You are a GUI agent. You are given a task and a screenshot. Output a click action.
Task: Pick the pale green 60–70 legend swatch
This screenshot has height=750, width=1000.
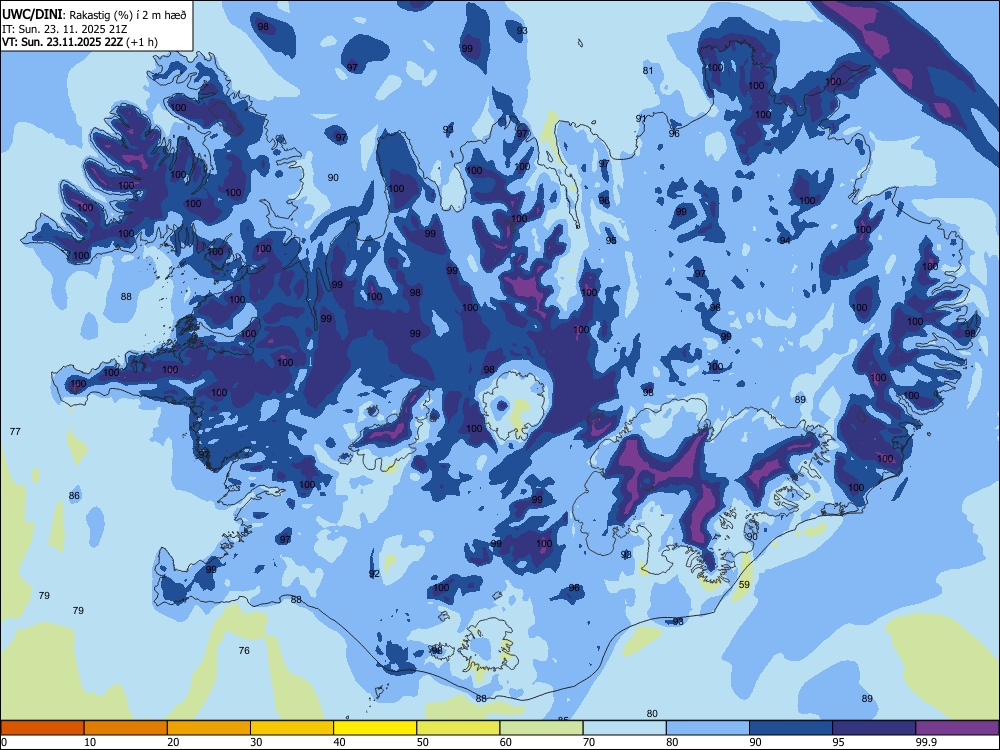(541, 728)
